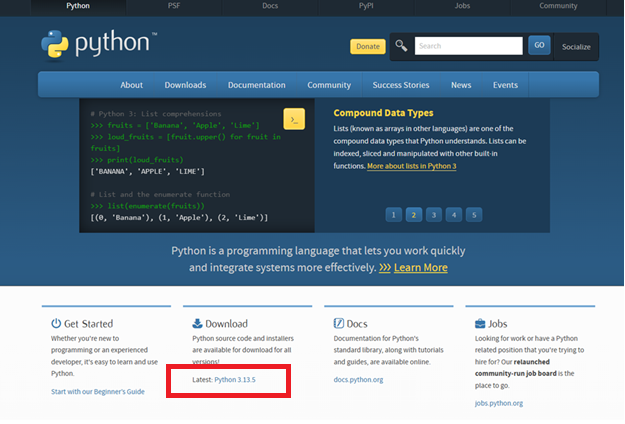This screenshot has height=424, width=625.
Task: Click the Download arrow icon heading
Action: (196, 324)
